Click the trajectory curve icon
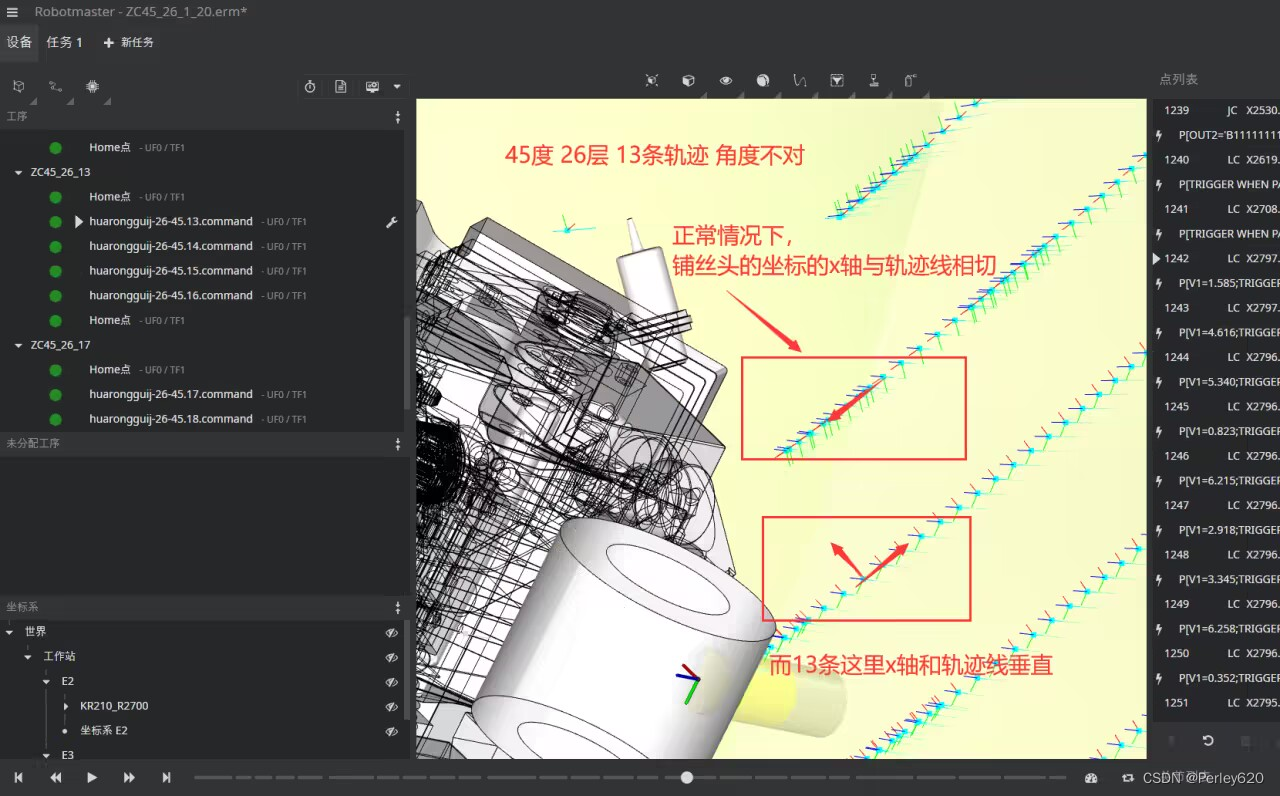1280x796 pixels. (x=800, y=81)
